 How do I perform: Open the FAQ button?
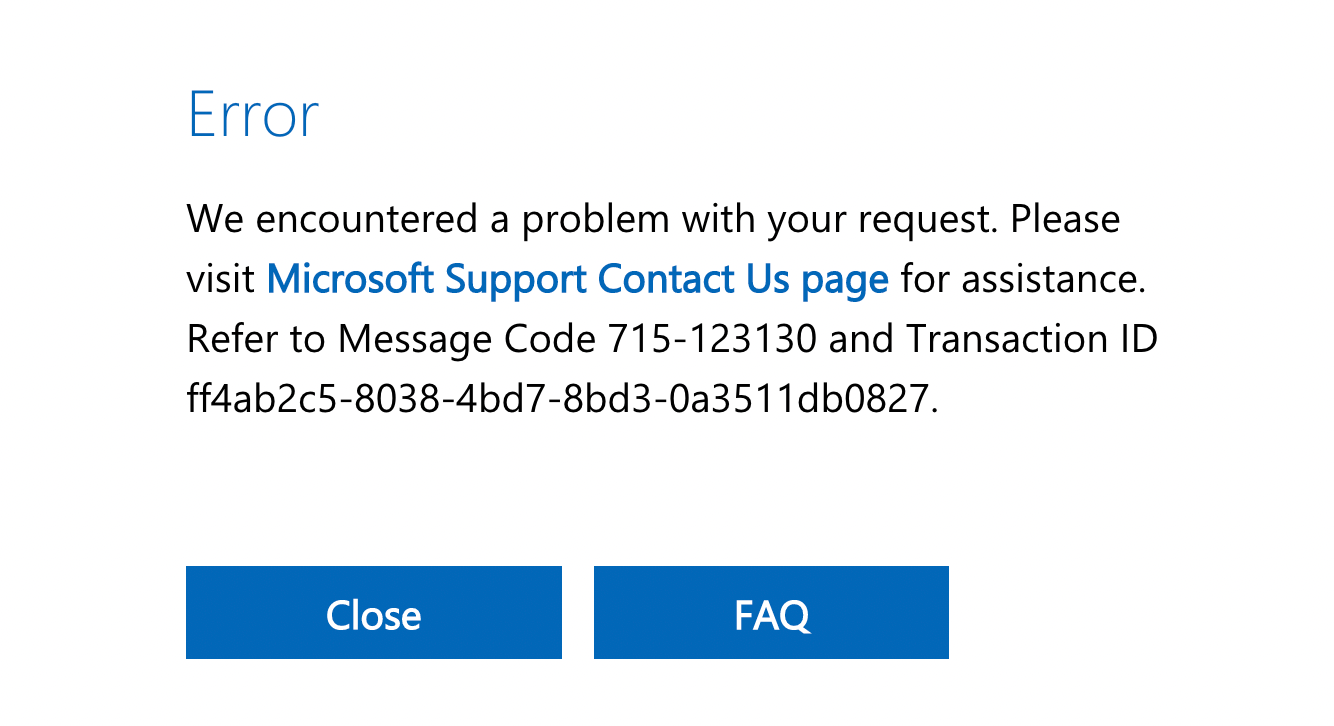coord(771,613)
